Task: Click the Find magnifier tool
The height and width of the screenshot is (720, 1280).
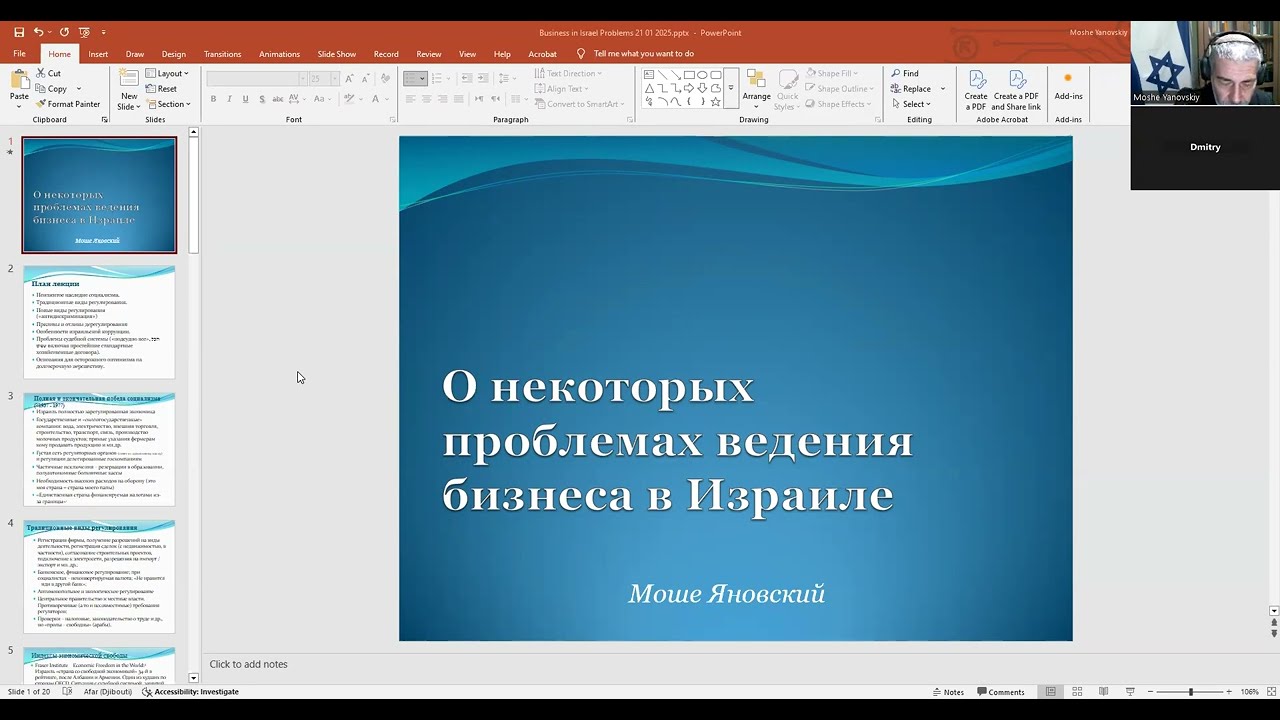Action: [x=904, y=73]
